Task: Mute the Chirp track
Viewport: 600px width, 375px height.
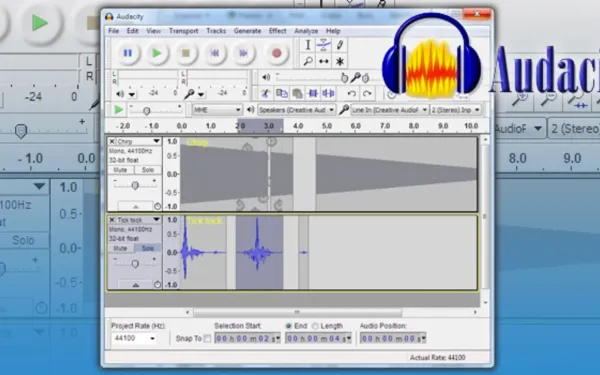Action: [121, 170]
